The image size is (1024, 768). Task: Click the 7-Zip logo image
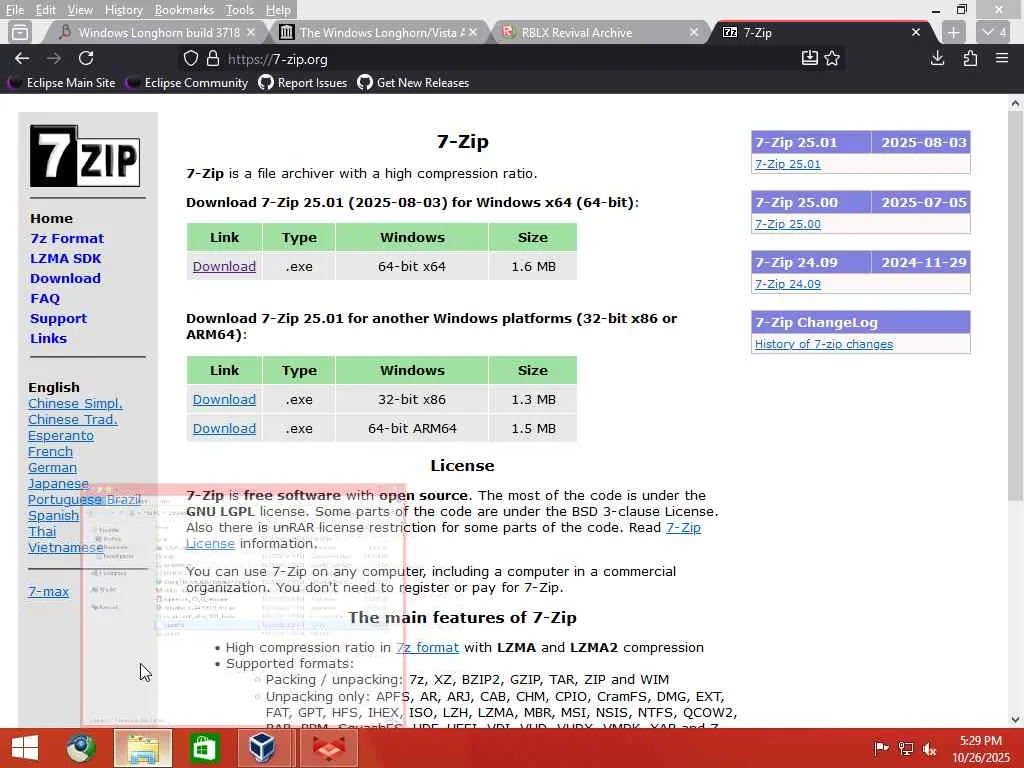tap(85, 157)
